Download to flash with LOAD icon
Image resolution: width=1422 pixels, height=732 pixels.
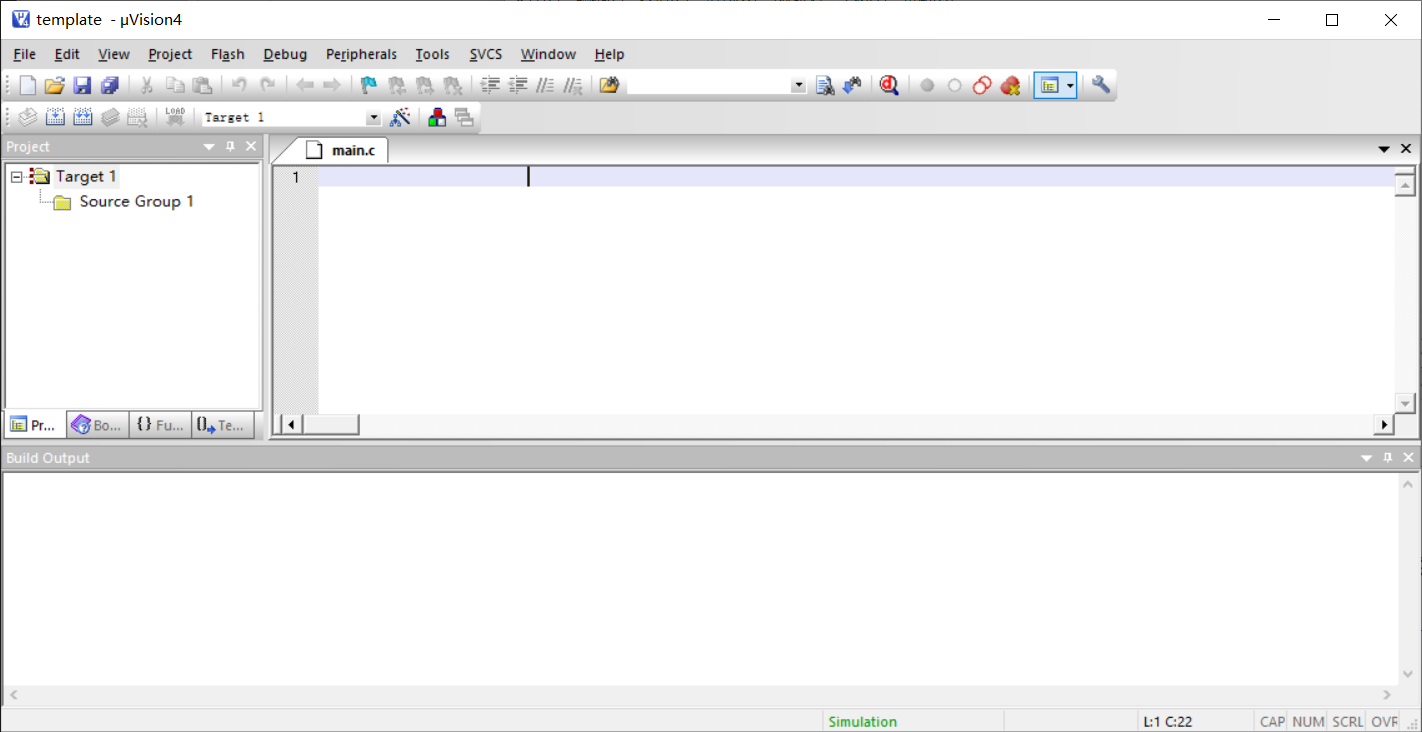(x=175, y=117)
